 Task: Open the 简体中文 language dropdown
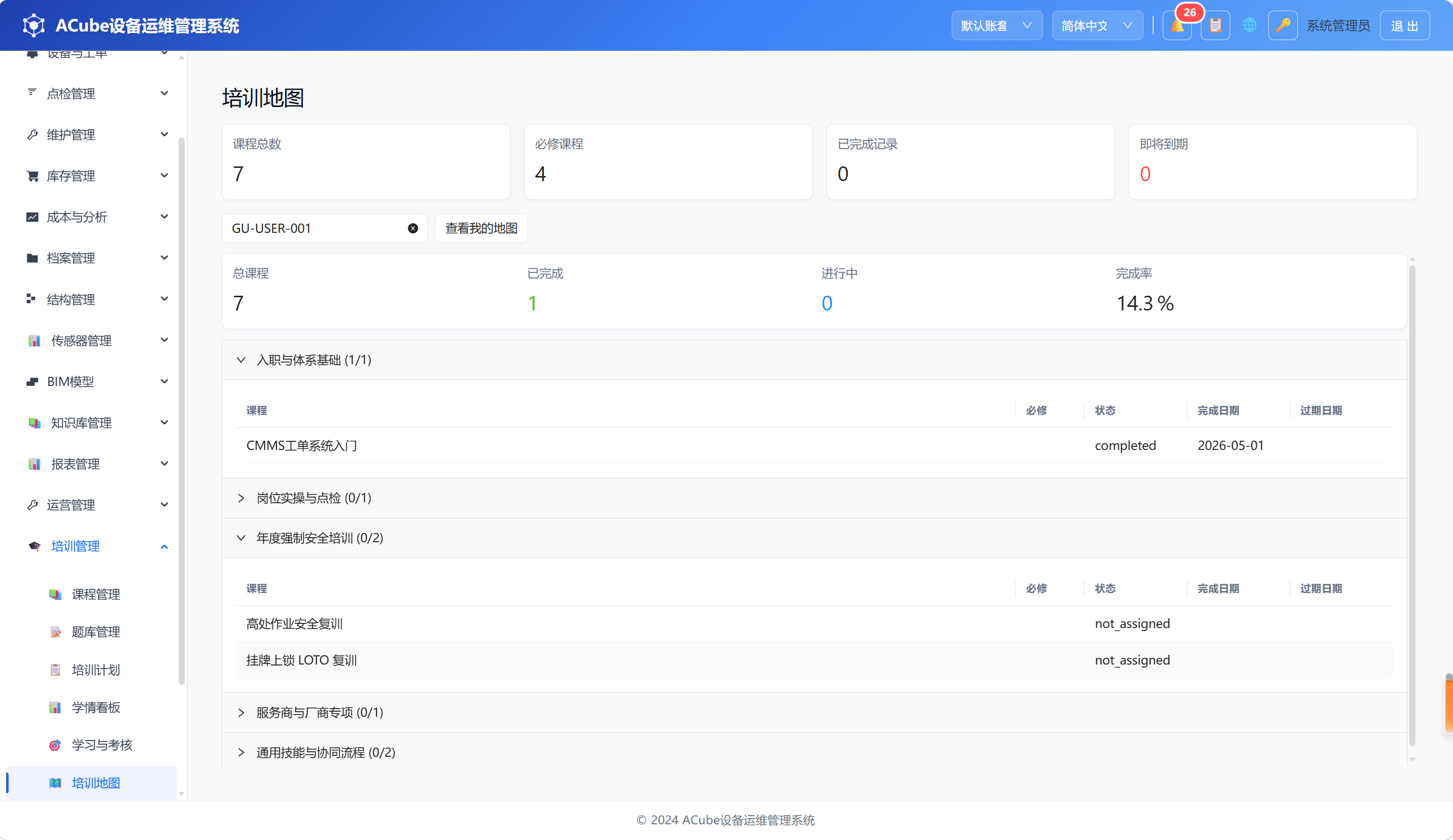(x=1097, y=26)
